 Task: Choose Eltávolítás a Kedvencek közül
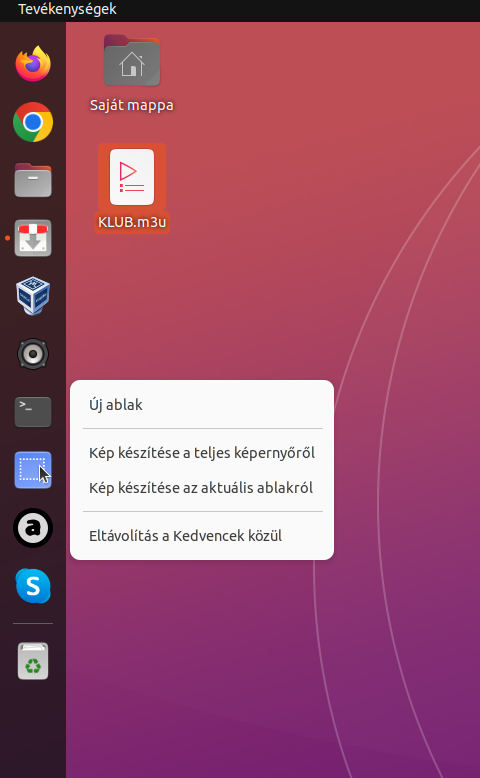[186, 536]
